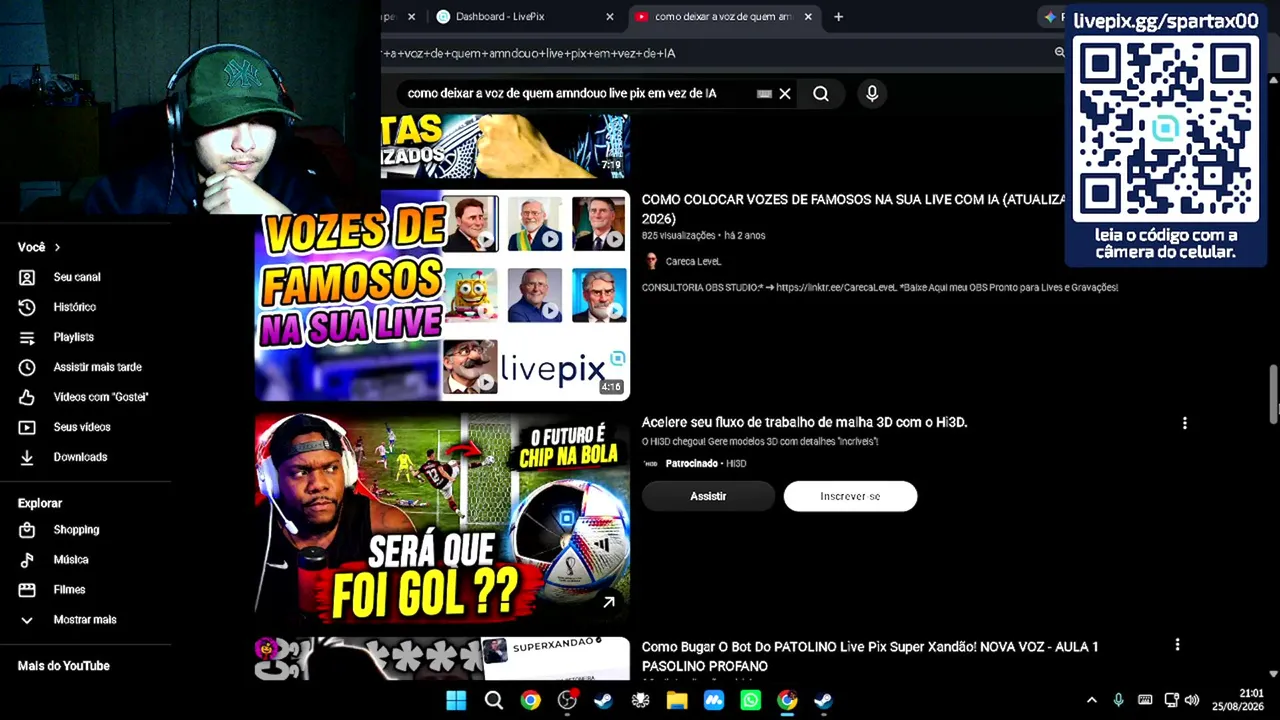The width and height of the screenshot is (1280, 720).
Task: Click the Hi3D advertiser logo
Action: tap(651, 463)
